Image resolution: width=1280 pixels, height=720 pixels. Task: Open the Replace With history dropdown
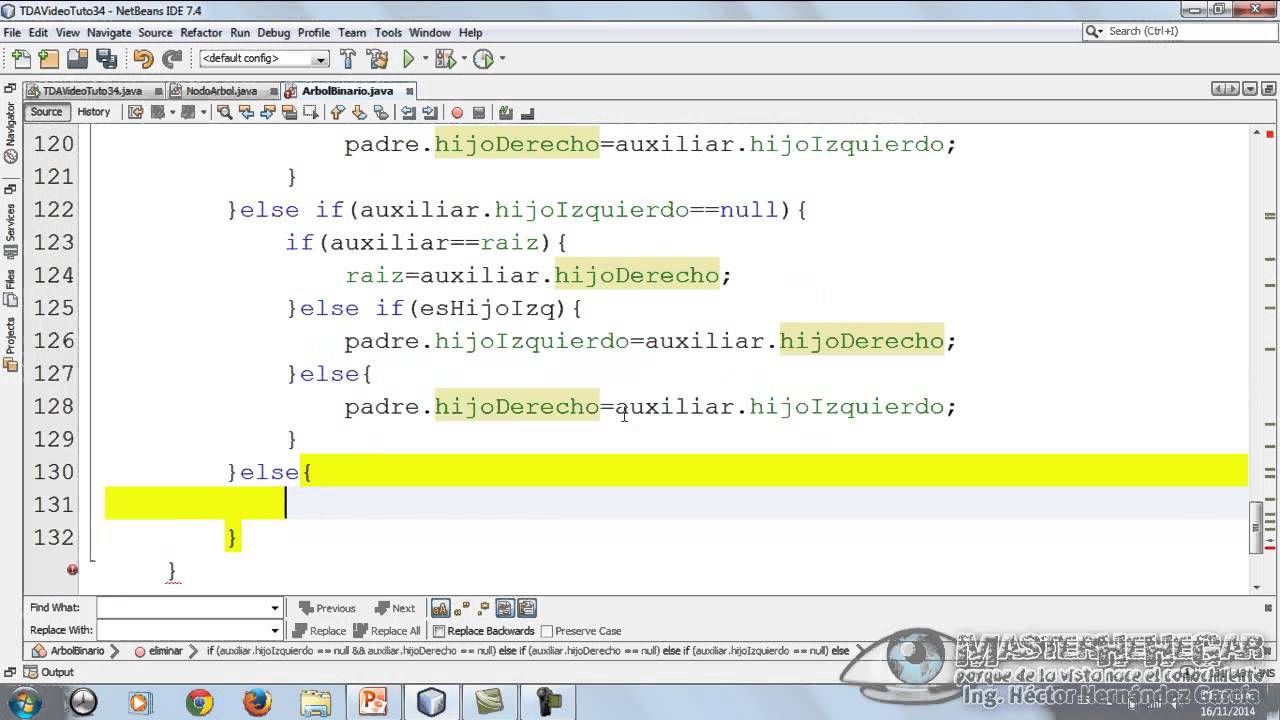[x=275, y=630]
